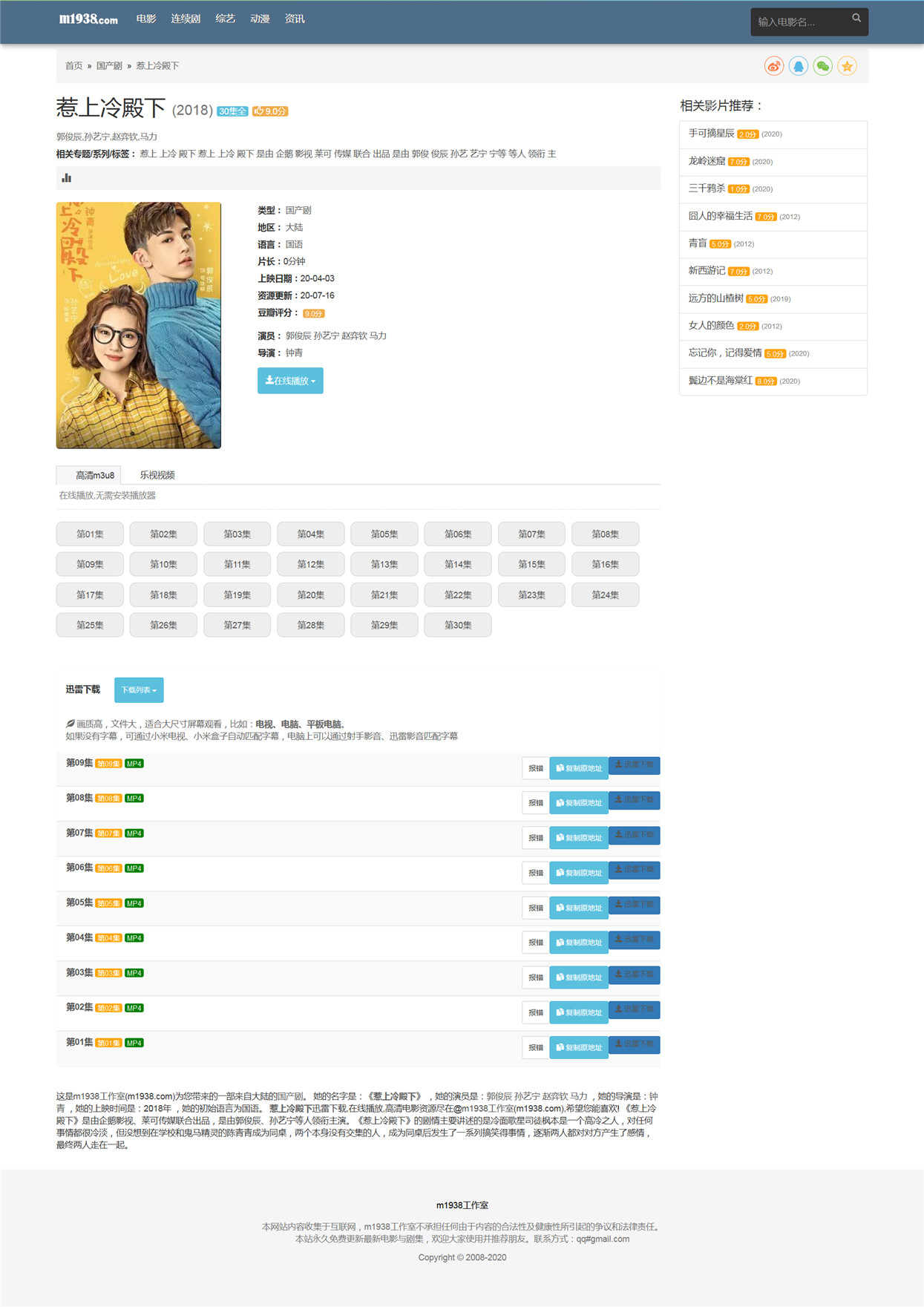Open the 连续剧 navigation menu
The width and height of the screenshot is (924, 1307).
coord(186,19)
